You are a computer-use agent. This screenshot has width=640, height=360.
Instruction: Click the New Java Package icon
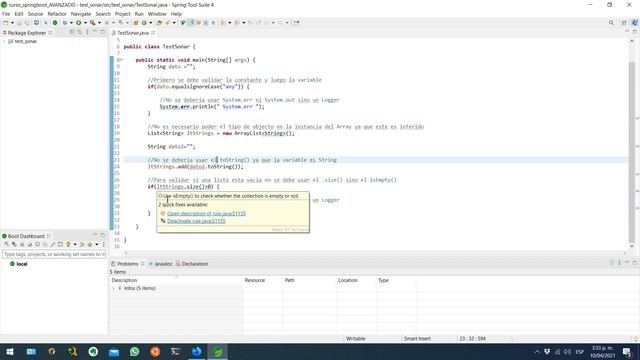pos(136,23)
